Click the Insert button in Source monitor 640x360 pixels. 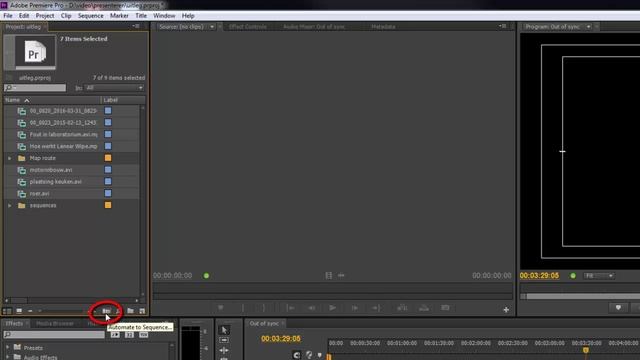[x=402, y=308]
